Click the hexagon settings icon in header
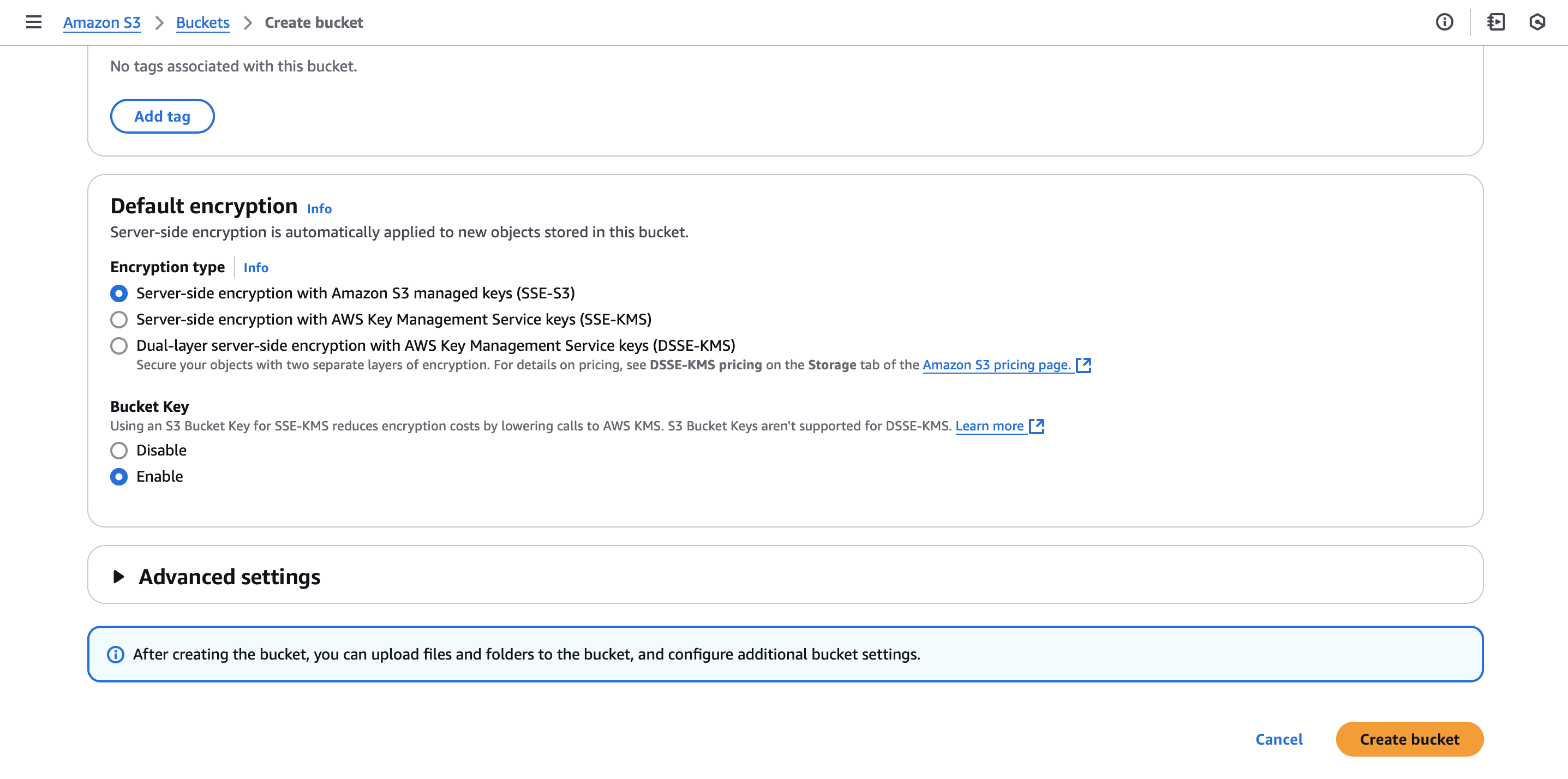This screenshot has width=1568, height=779. click(x=1537, y=22)
